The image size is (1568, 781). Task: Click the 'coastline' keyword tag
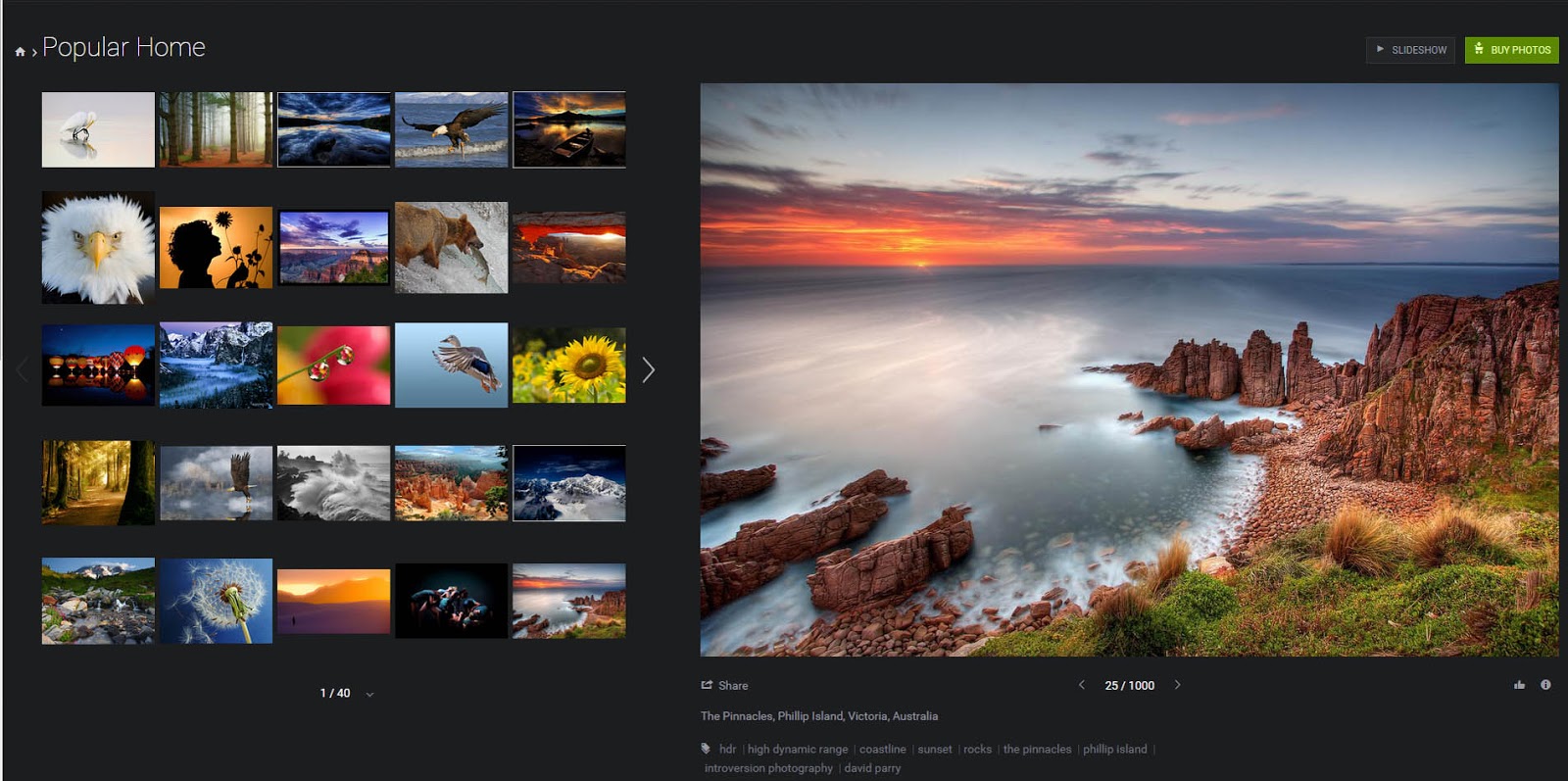coord(882,749)
